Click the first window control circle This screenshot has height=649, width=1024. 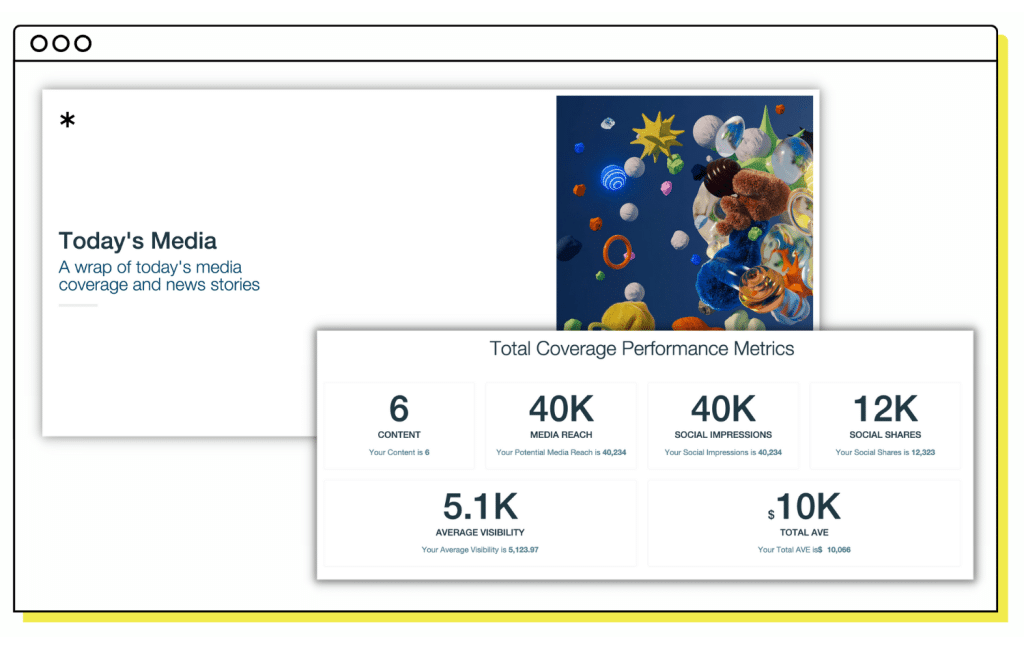coord(39,43)
